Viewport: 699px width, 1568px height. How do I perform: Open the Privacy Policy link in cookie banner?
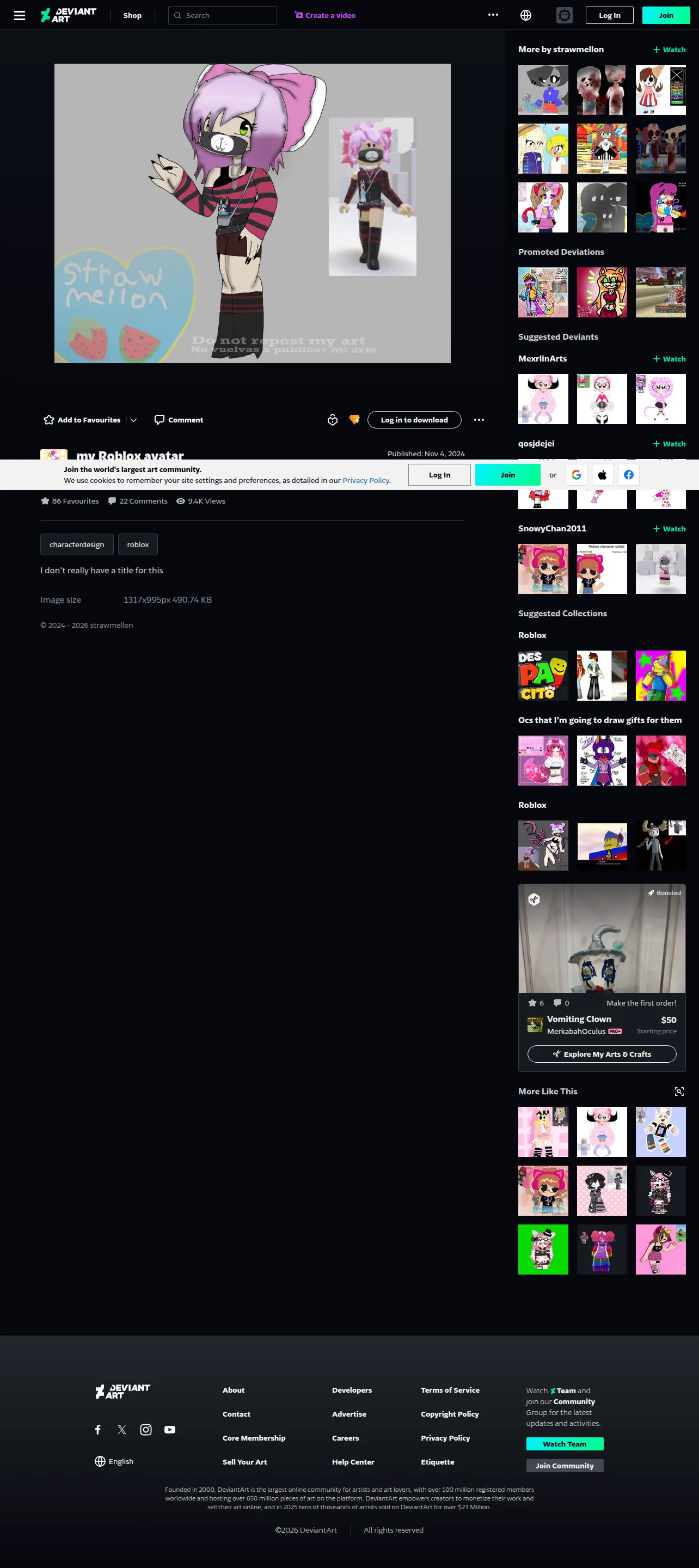[x=365, y=480]
